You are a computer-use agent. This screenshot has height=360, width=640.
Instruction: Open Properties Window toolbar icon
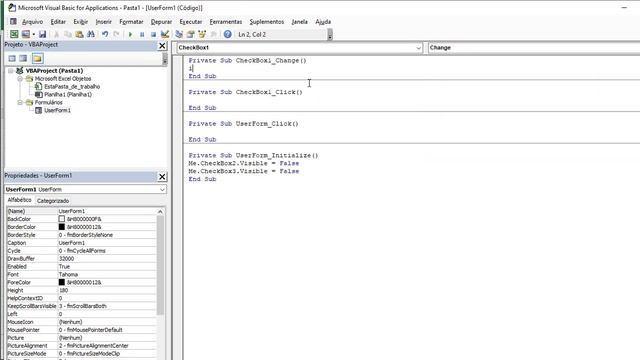pos(190,34)
